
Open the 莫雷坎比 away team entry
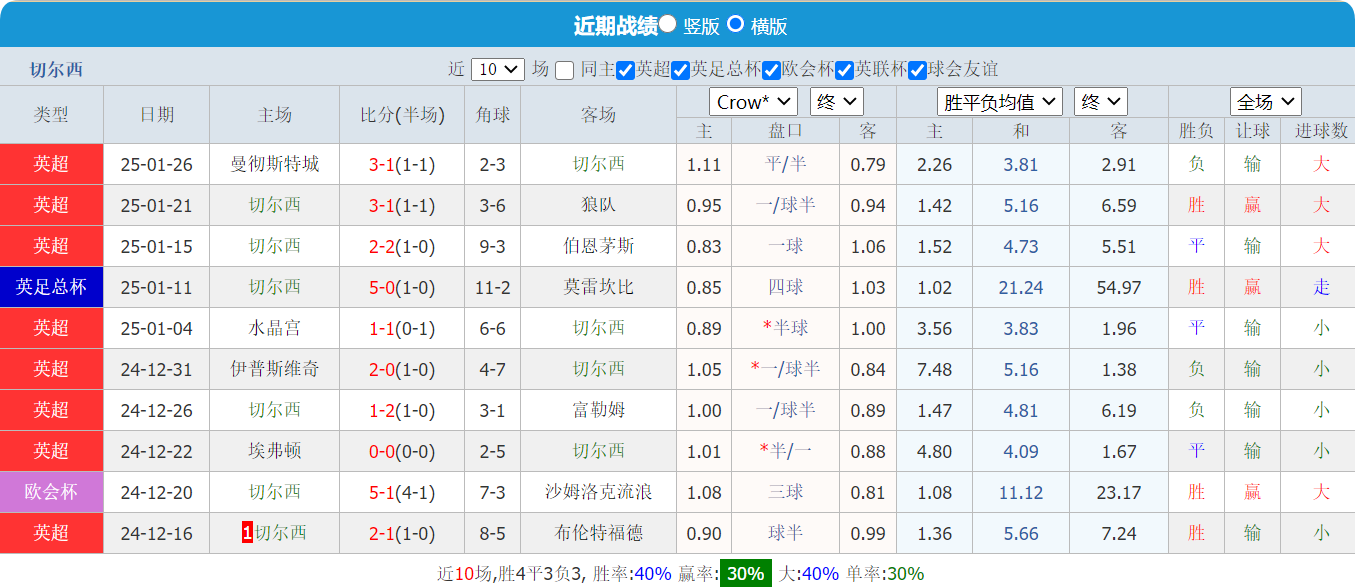[x=601, y=286]
